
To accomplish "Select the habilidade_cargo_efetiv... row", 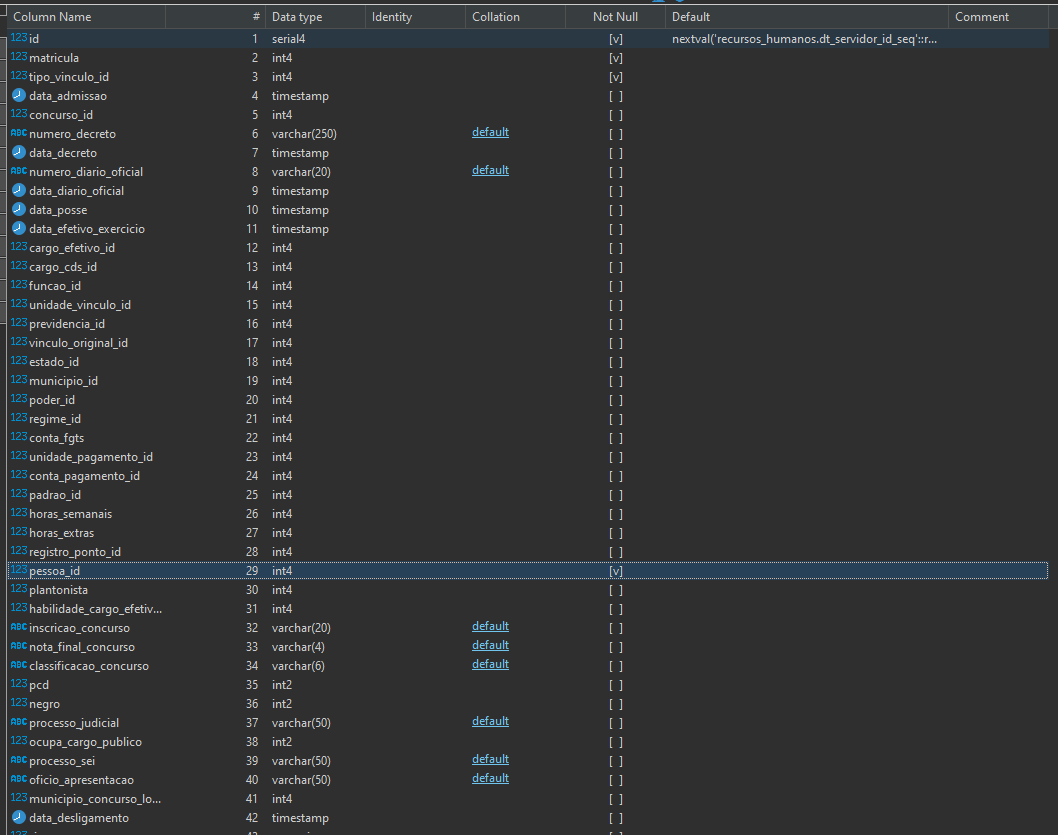I will coord(528,608).
